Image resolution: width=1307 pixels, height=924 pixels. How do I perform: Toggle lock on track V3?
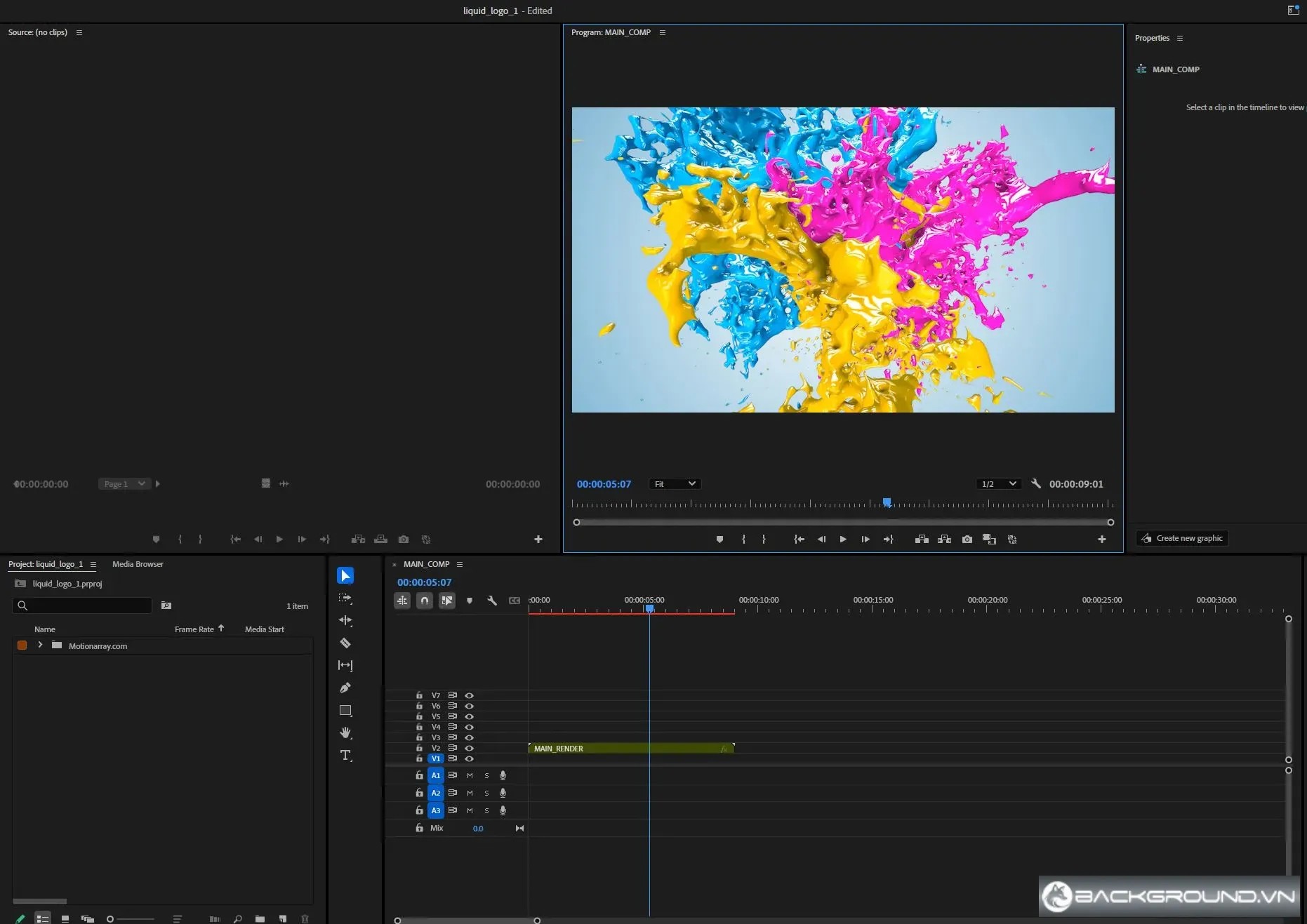click(419, 737)
